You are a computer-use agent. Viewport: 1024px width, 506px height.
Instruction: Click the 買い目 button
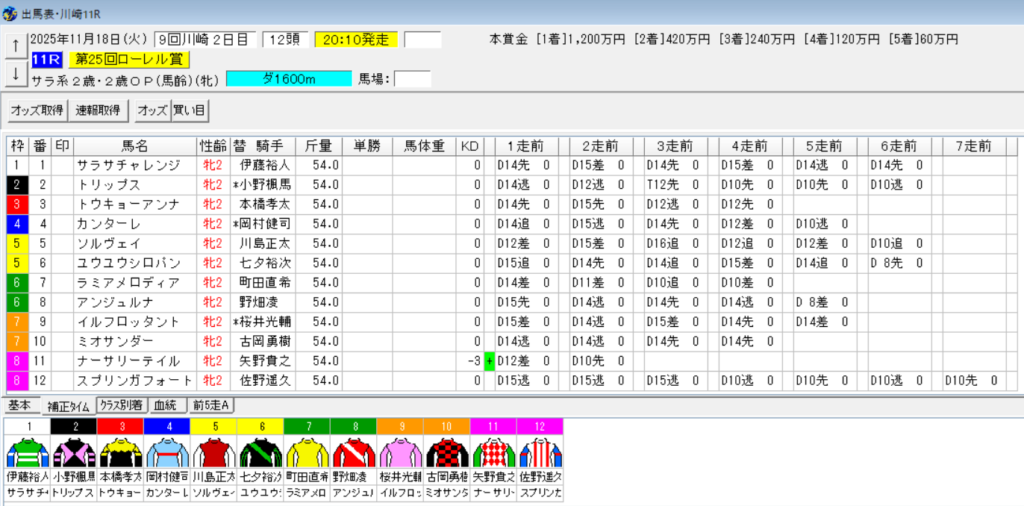click(x=189, y=111)
